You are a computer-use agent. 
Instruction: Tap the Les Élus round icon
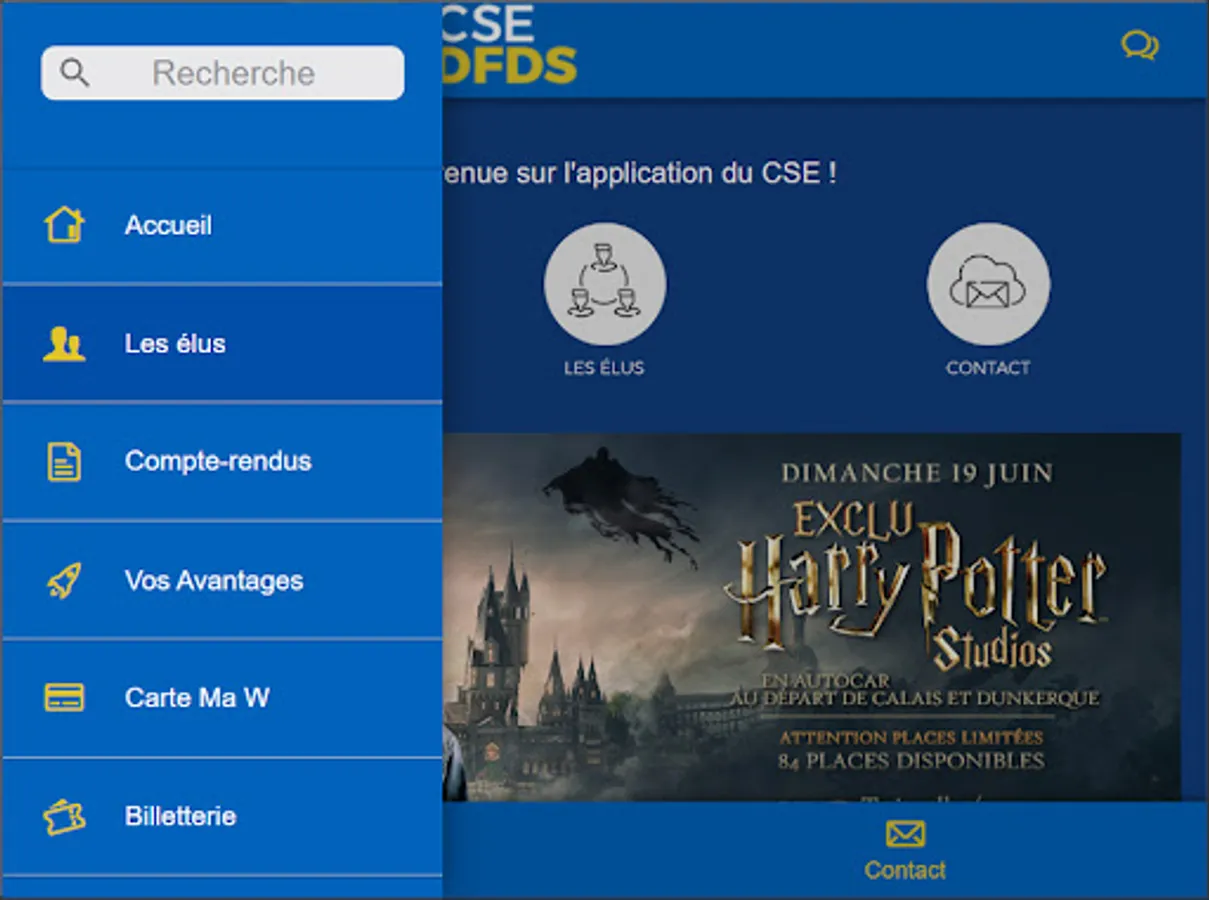(604, 284)
